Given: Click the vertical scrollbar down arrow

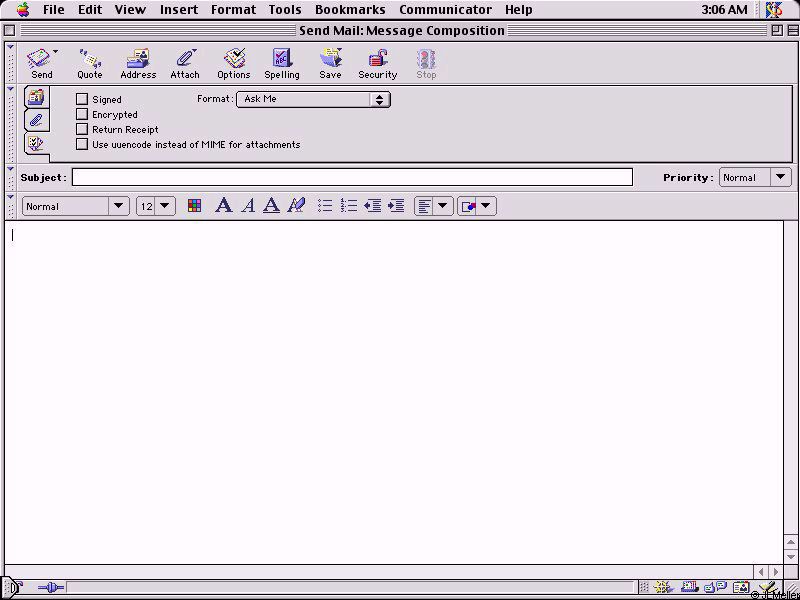Looking at the screenshot, I should tap(791, 557).
